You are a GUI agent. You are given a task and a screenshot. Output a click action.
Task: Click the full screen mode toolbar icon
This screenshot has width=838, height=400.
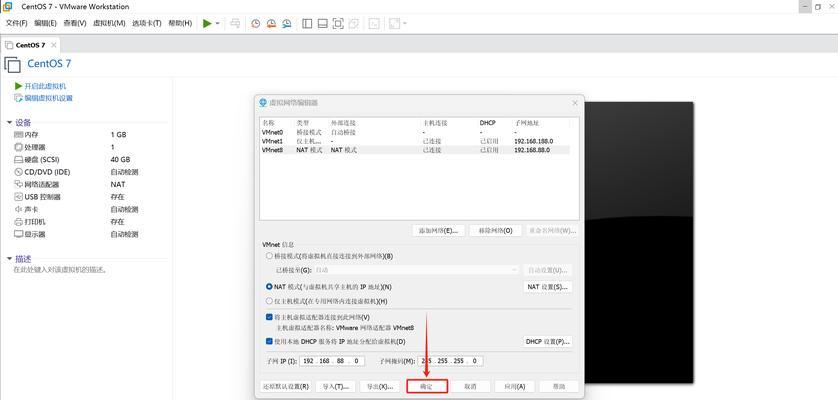pyautogui.click(x=338, y=24)
